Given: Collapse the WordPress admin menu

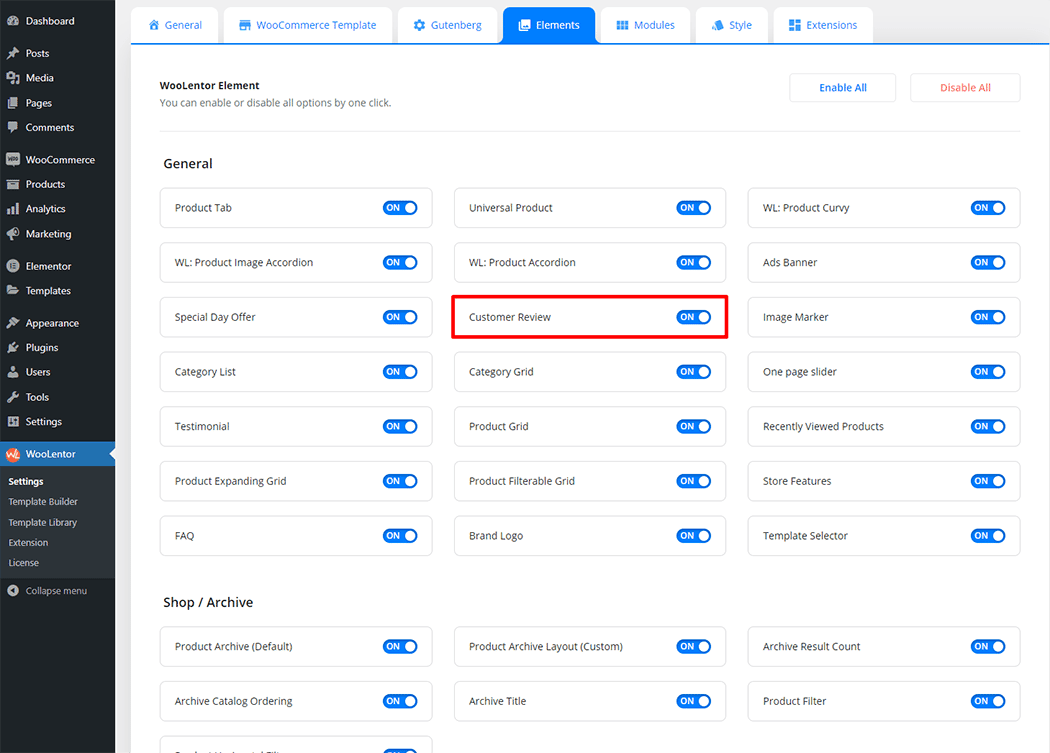Looking at the screenshot, I should [47, 591].
